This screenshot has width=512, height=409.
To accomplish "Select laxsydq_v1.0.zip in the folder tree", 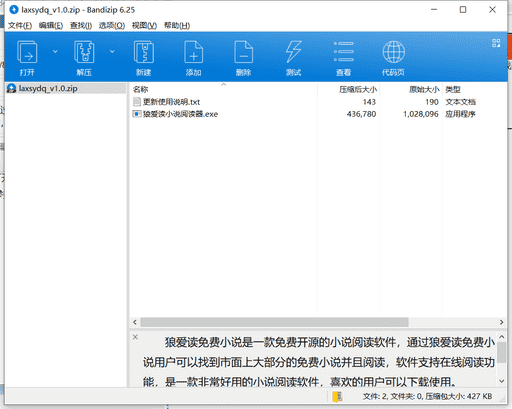I will [48, 88].
